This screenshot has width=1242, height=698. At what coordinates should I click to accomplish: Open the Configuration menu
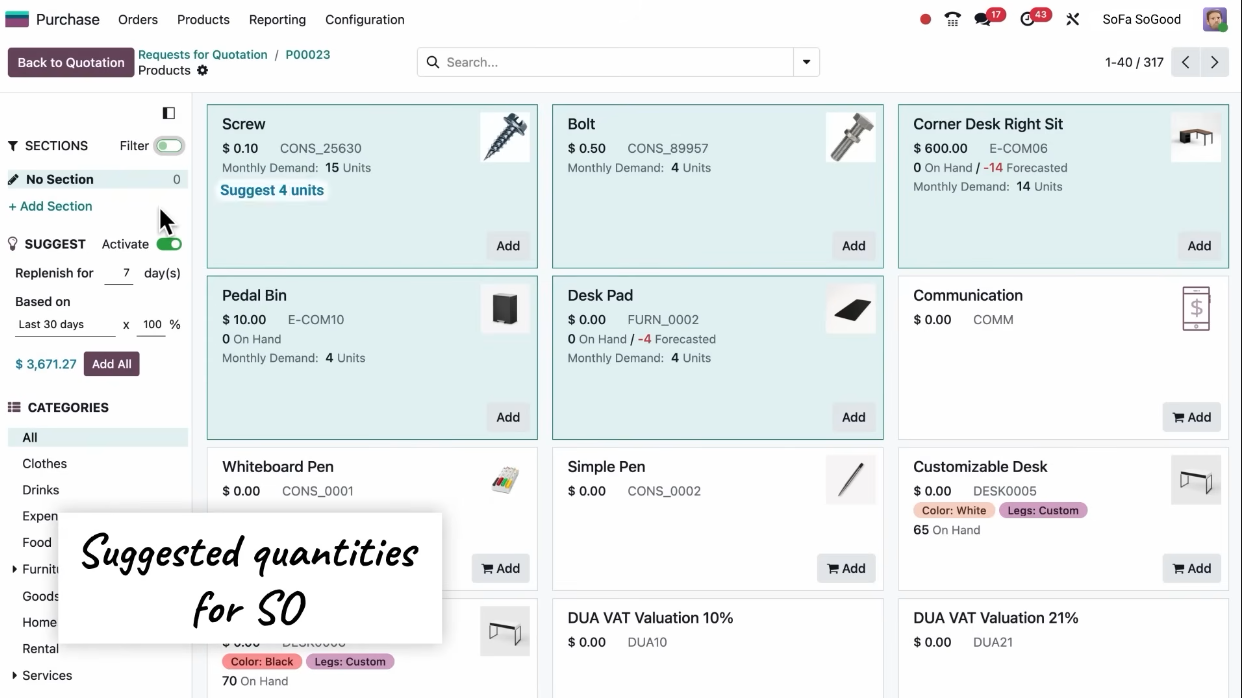365,19
